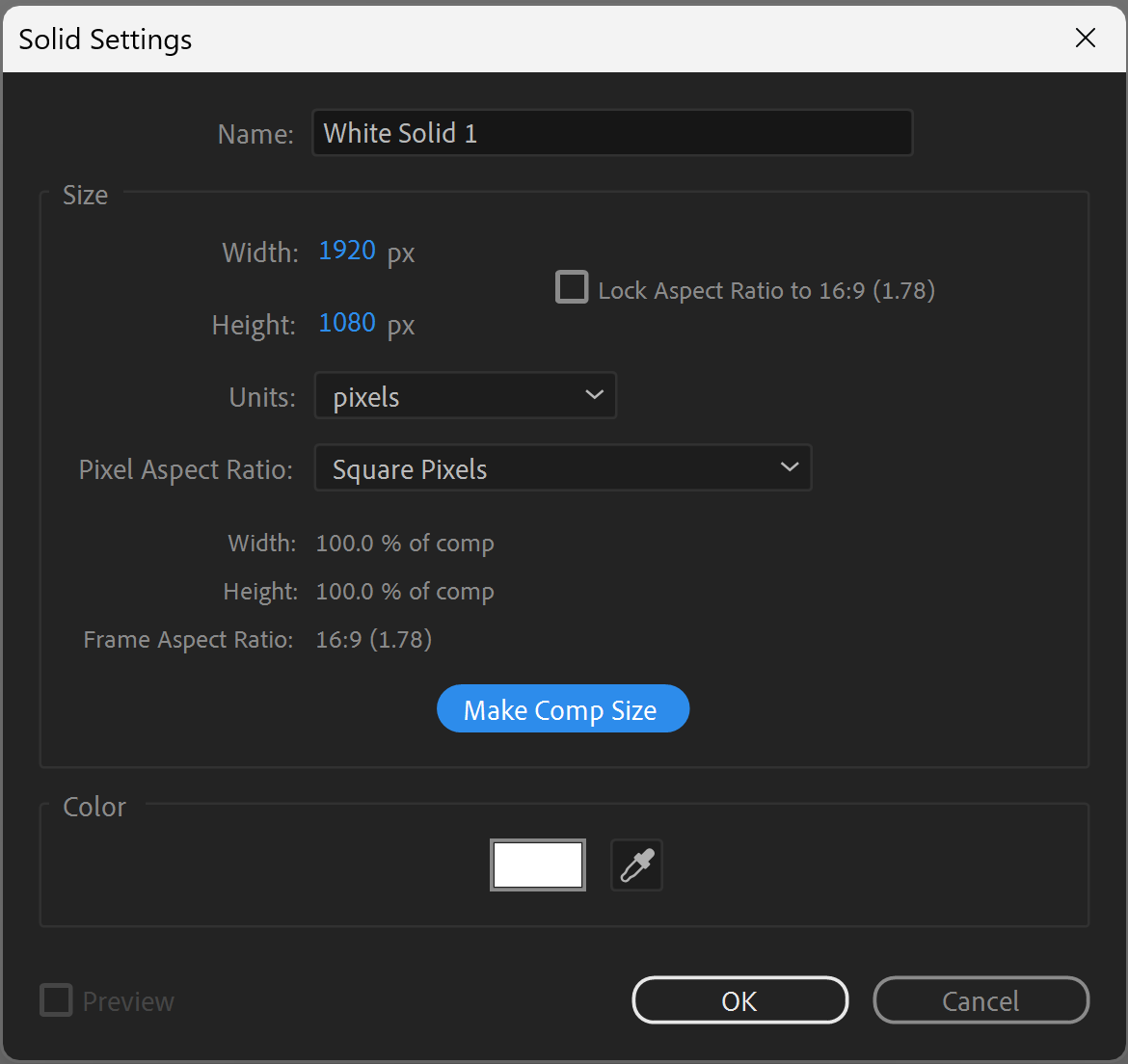
Task: Expand the pixels units combo box chevron
Action: (x=596, y=395)
